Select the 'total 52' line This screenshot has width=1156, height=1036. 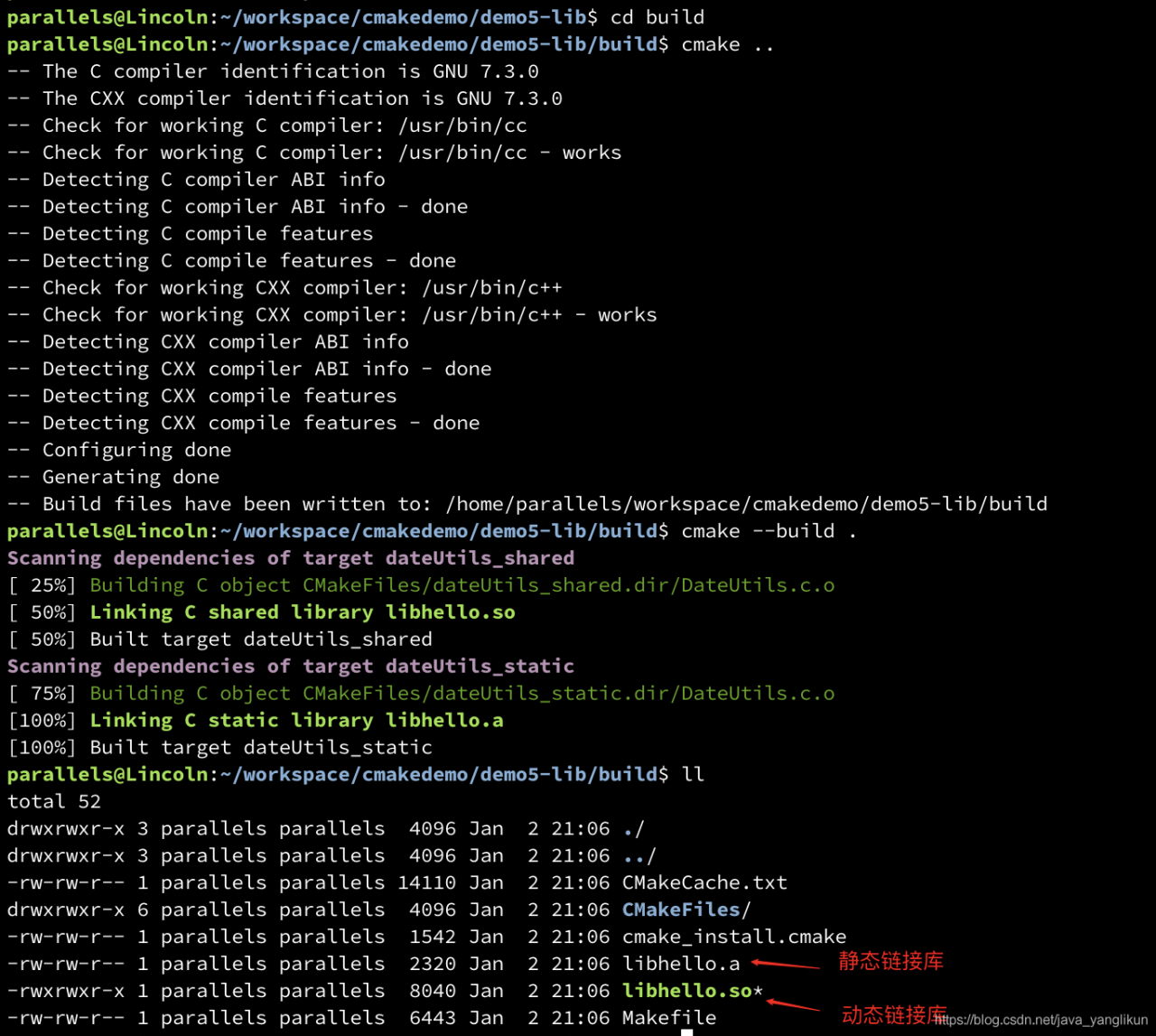tap(54, 802)
